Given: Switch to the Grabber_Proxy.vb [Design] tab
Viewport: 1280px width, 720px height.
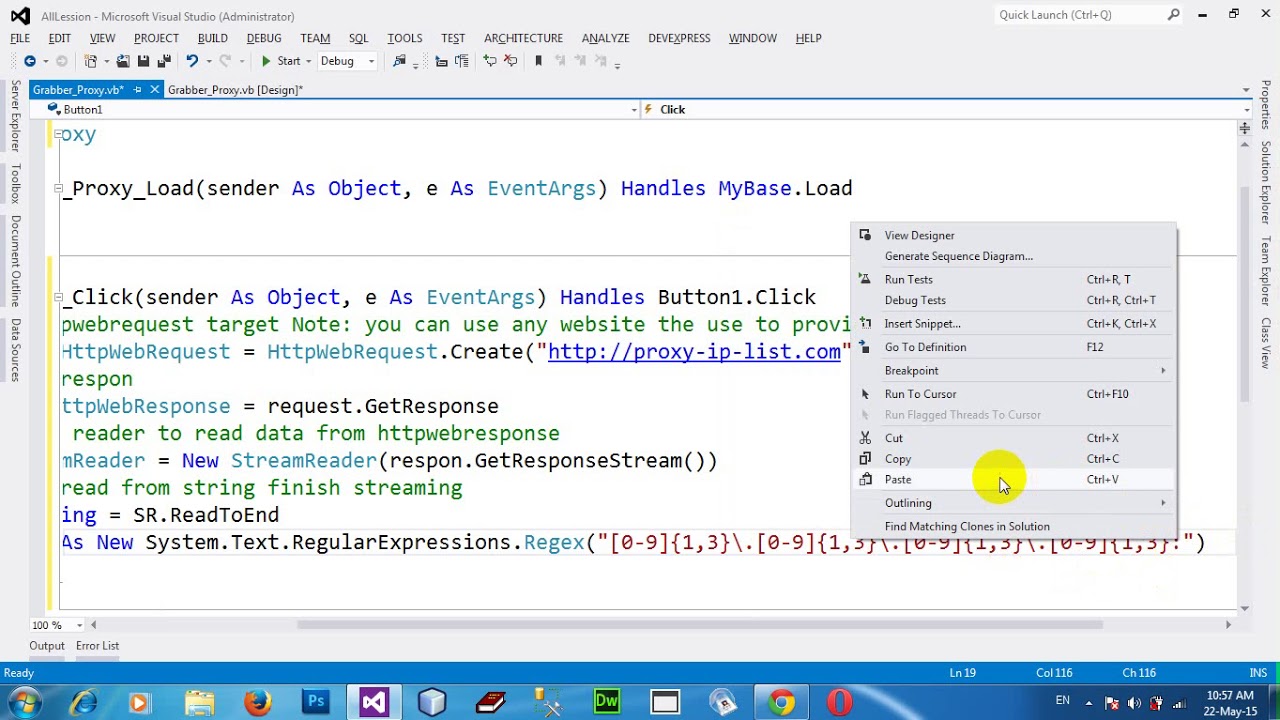Looking at the screenshot, I should (x=235, y=90).
